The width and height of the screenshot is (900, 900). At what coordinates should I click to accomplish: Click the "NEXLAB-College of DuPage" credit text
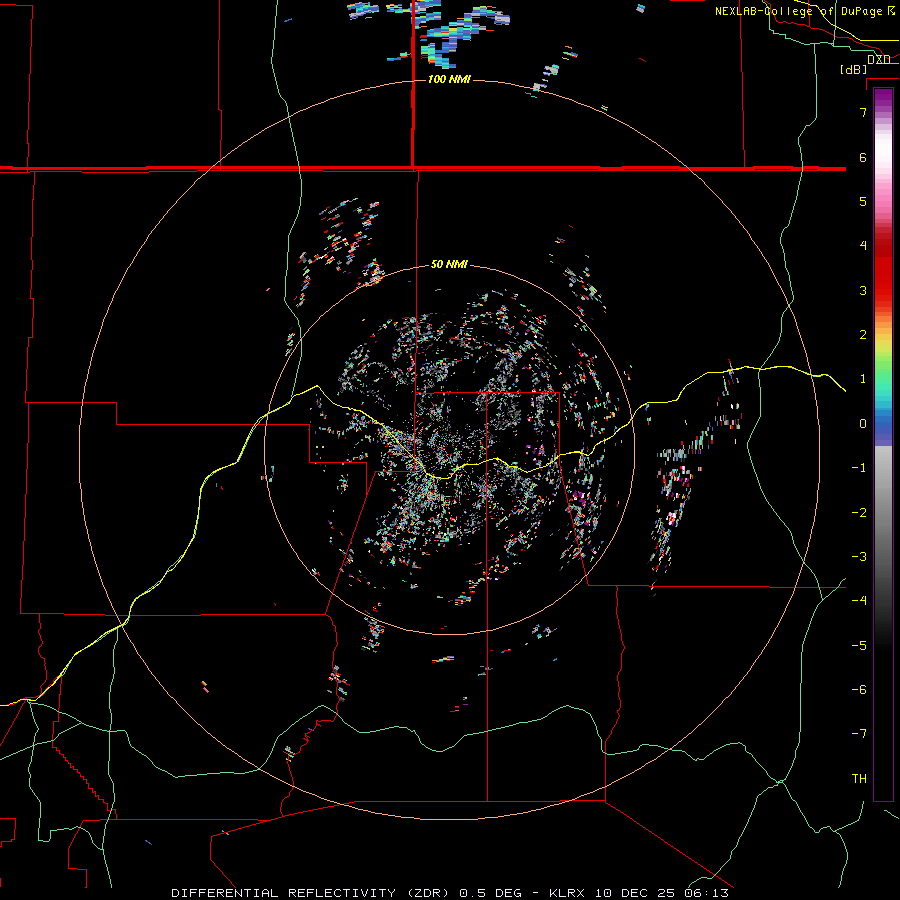pos(798,11)
